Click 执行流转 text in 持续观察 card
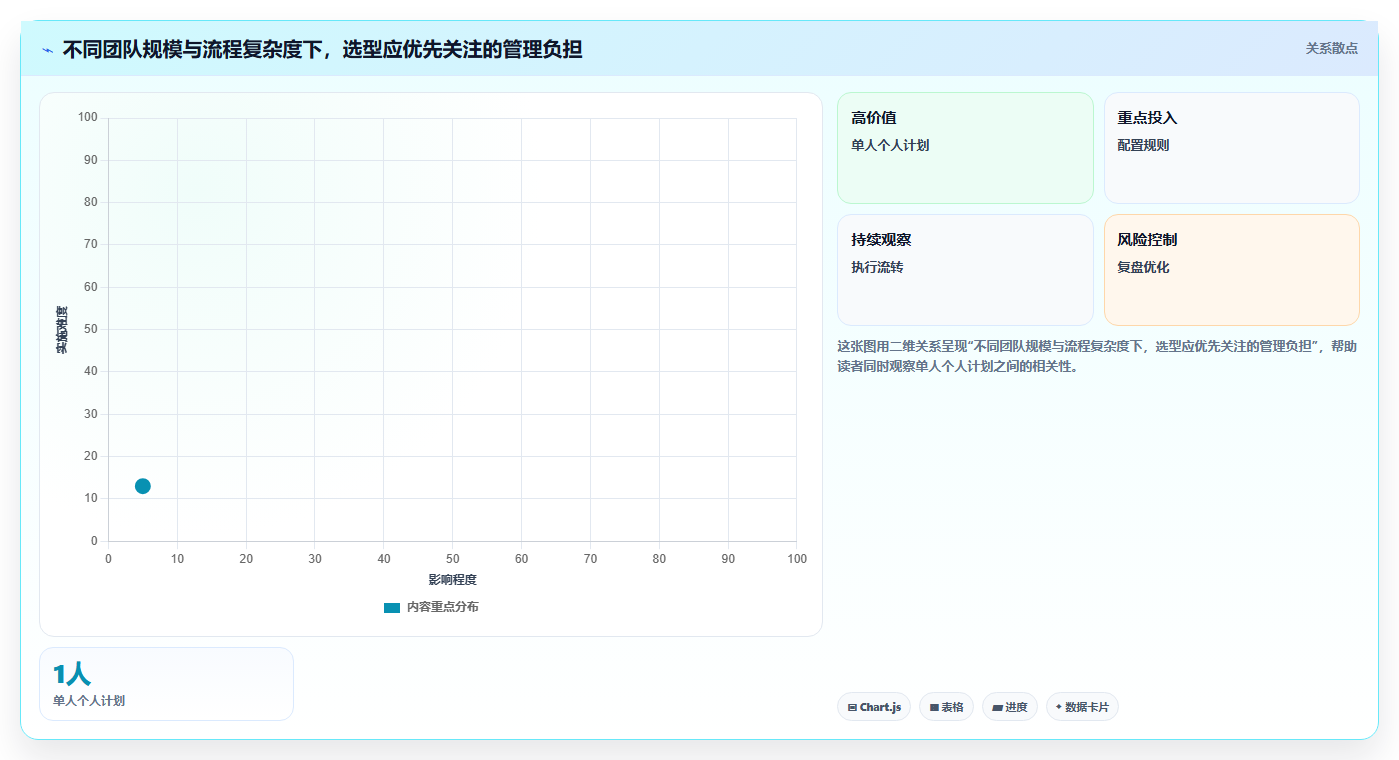The image size is (1399, 760). [877, 267]
